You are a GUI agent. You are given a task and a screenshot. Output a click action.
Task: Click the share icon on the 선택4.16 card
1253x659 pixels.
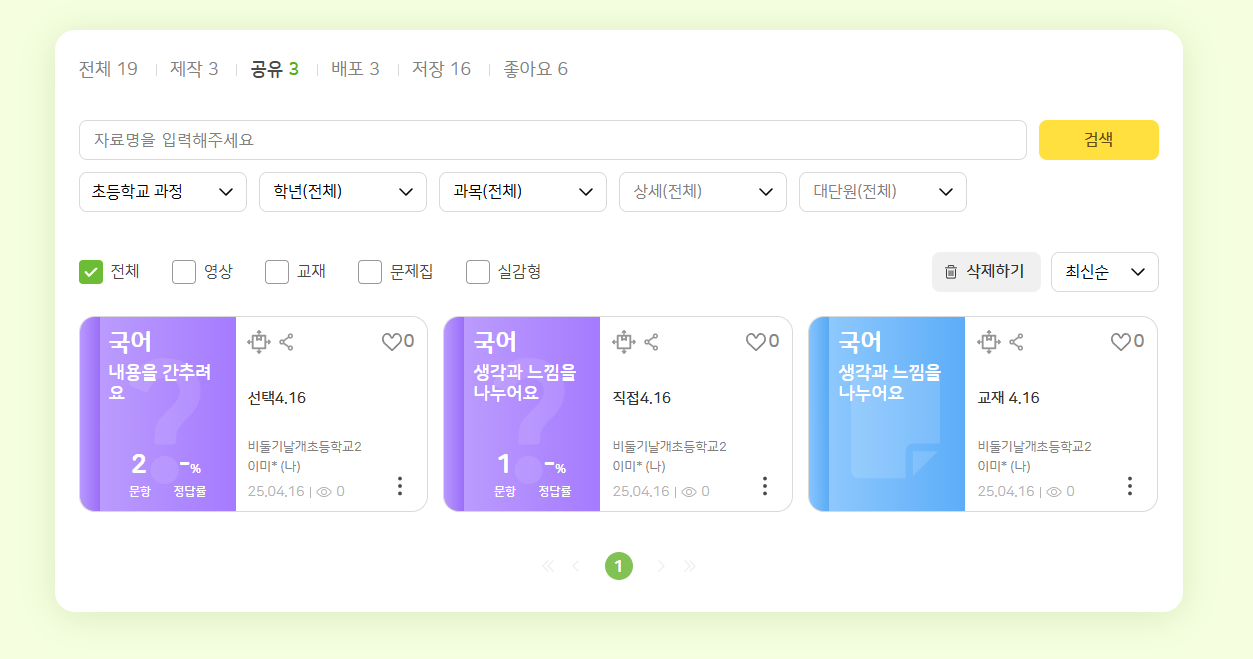point(286,342)
